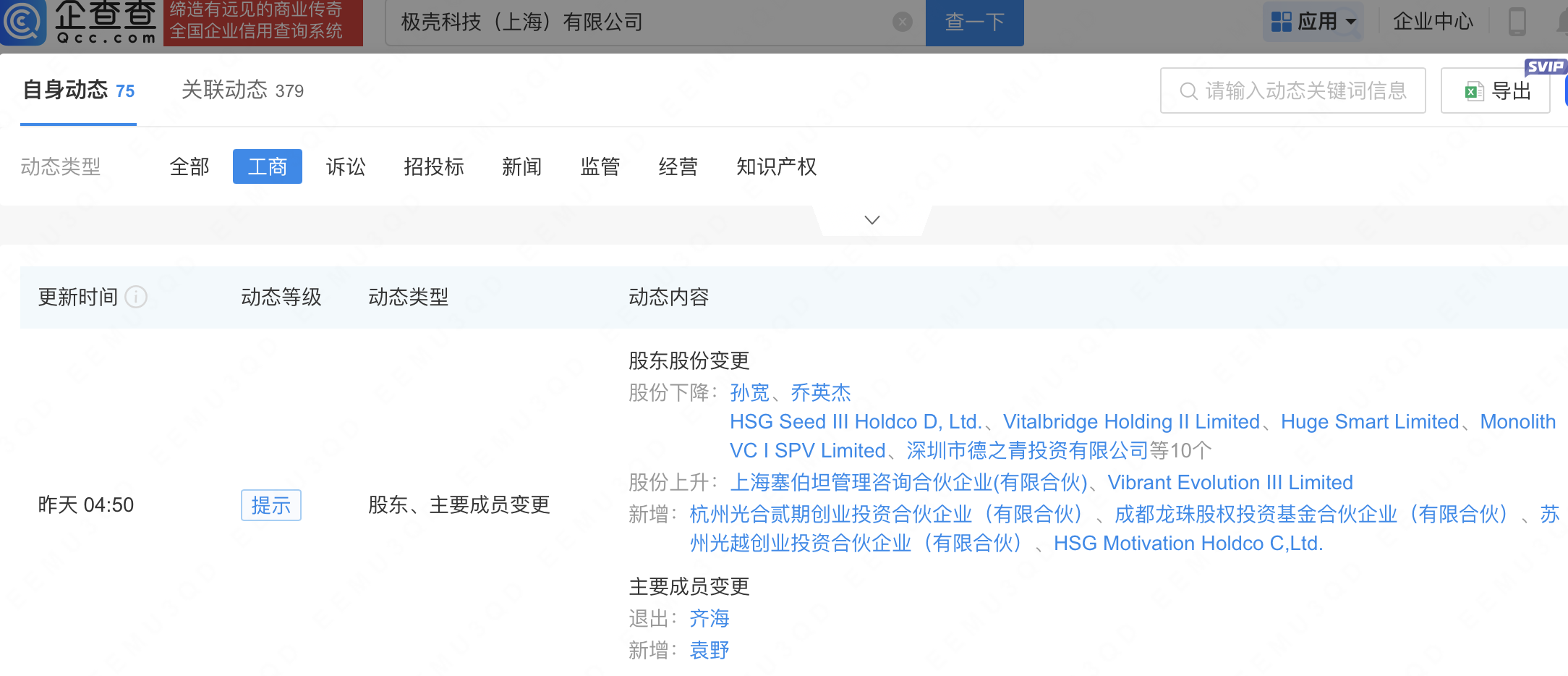This screenshot has width=1568, height=676.
Task: Click the magnifier icon in keyword search
Action: 1188,91
